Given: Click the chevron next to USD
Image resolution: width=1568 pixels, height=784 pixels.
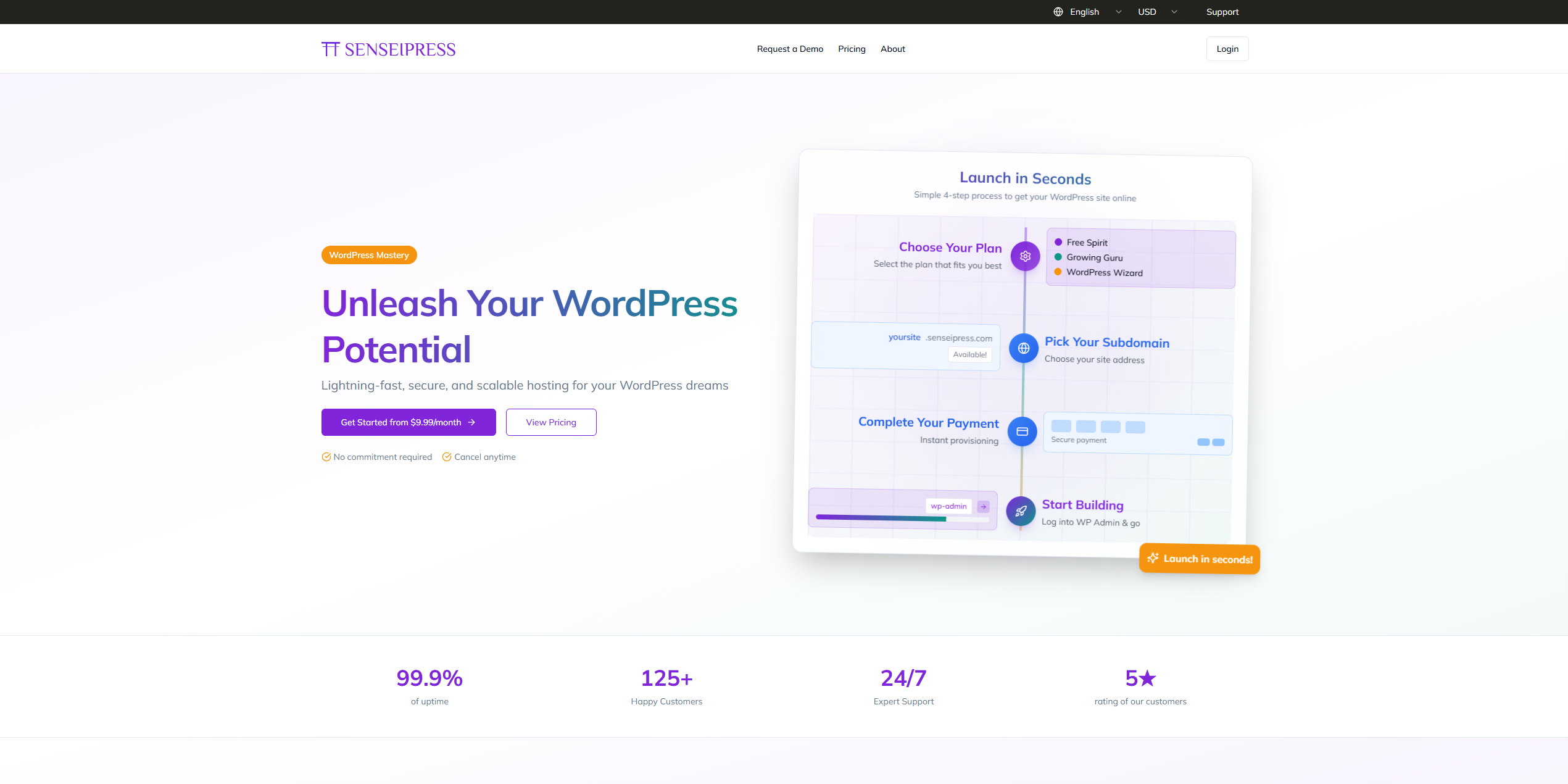Looking at the screenshot, I should 1174,12.
